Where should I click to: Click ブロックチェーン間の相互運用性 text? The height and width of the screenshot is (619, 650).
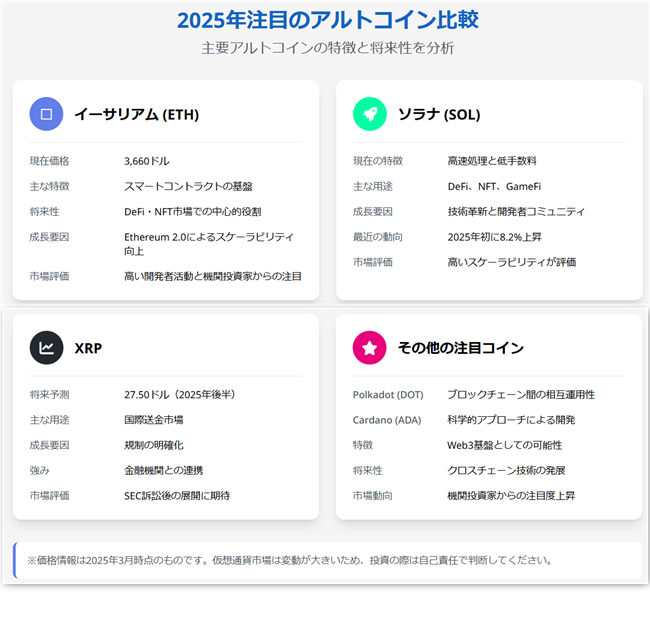[x=521, y=394]
